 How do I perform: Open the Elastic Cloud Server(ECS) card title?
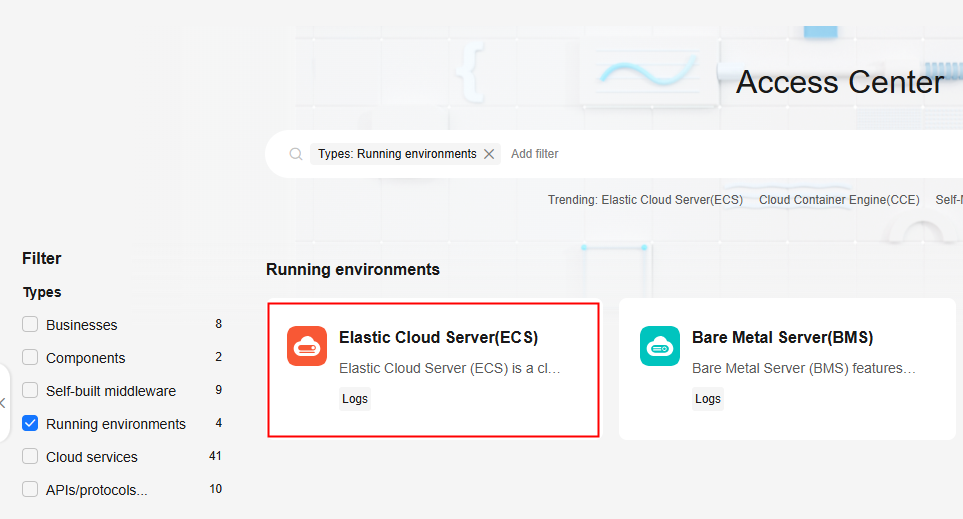tap(438, 338)
